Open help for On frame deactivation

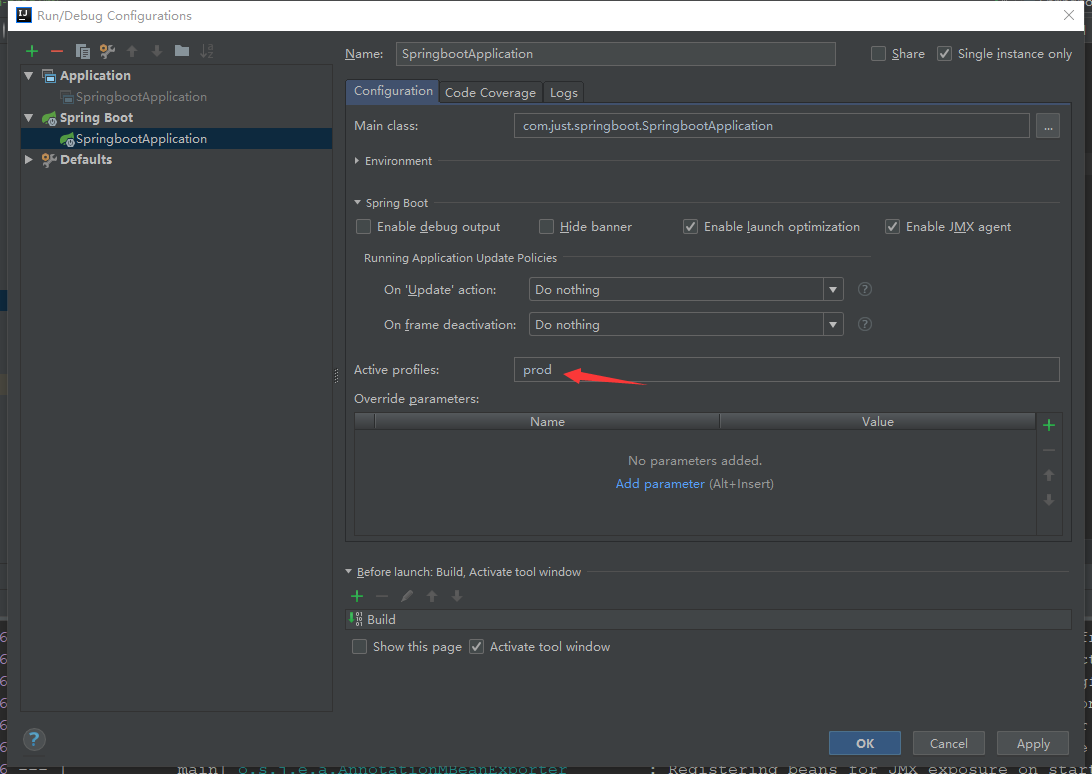865,324
